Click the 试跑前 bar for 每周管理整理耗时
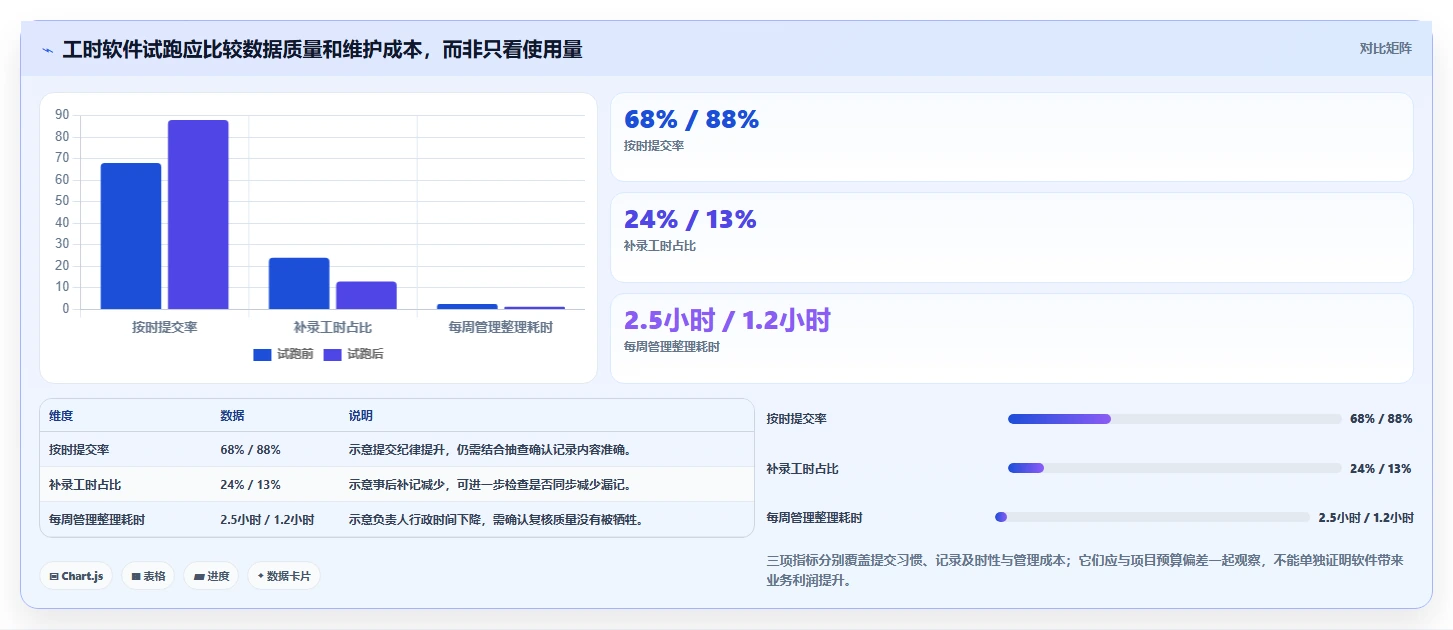 click(x=467, y=306)
